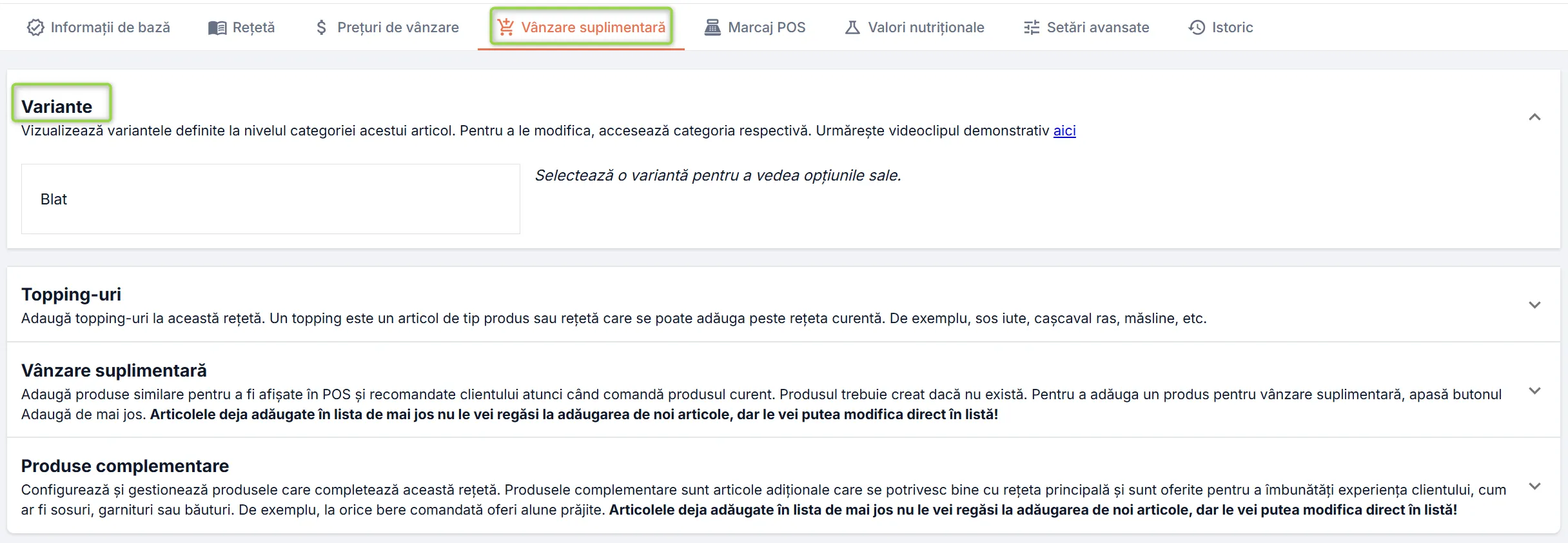Screen dimensions: 1568x543
Task: Click the badge icon beside Informații de bază
Action: click(35, 27)
